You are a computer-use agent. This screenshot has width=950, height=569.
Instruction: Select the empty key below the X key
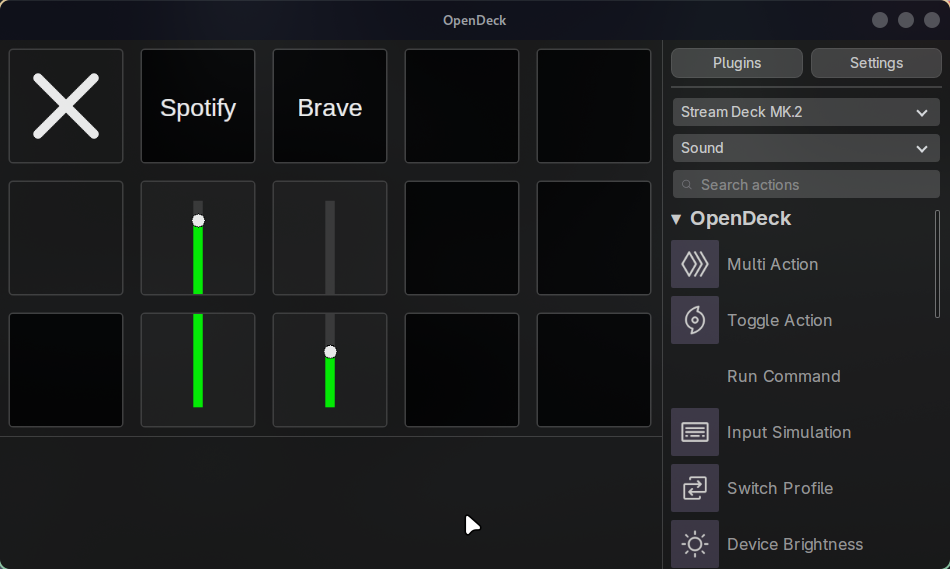coord(66,238)
